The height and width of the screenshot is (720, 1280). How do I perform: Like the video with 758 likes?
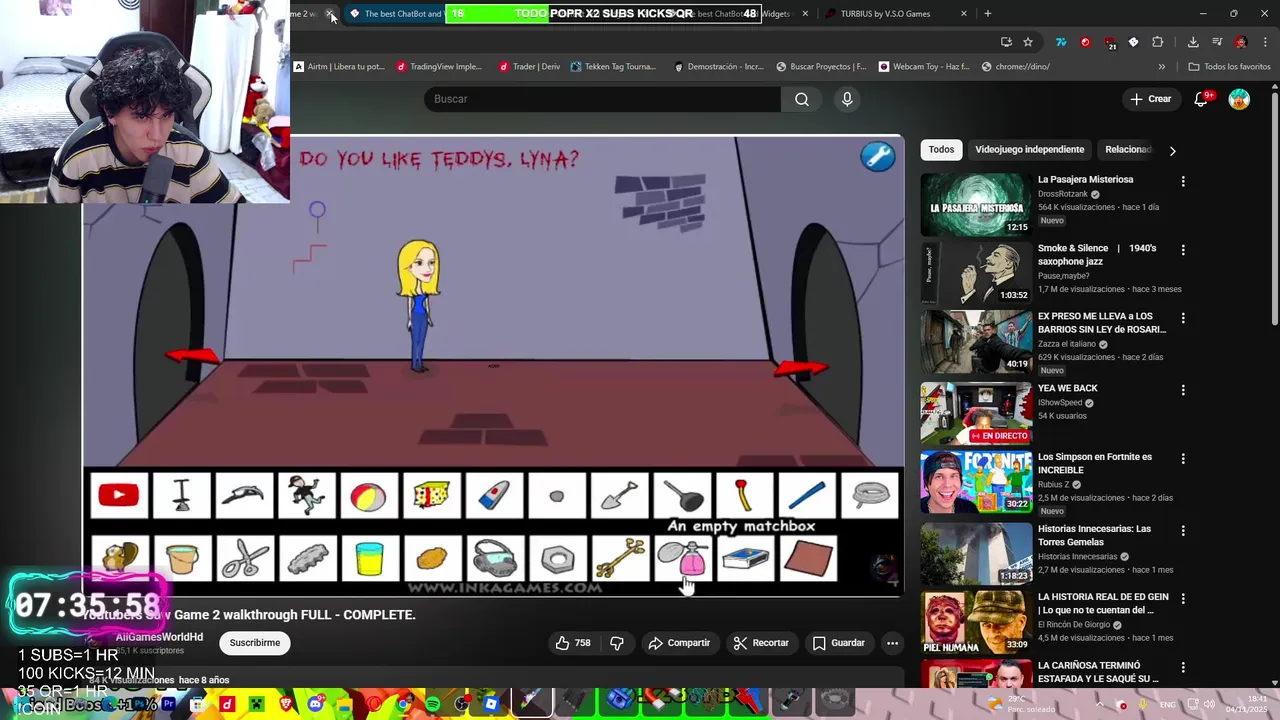pos(573,643)
